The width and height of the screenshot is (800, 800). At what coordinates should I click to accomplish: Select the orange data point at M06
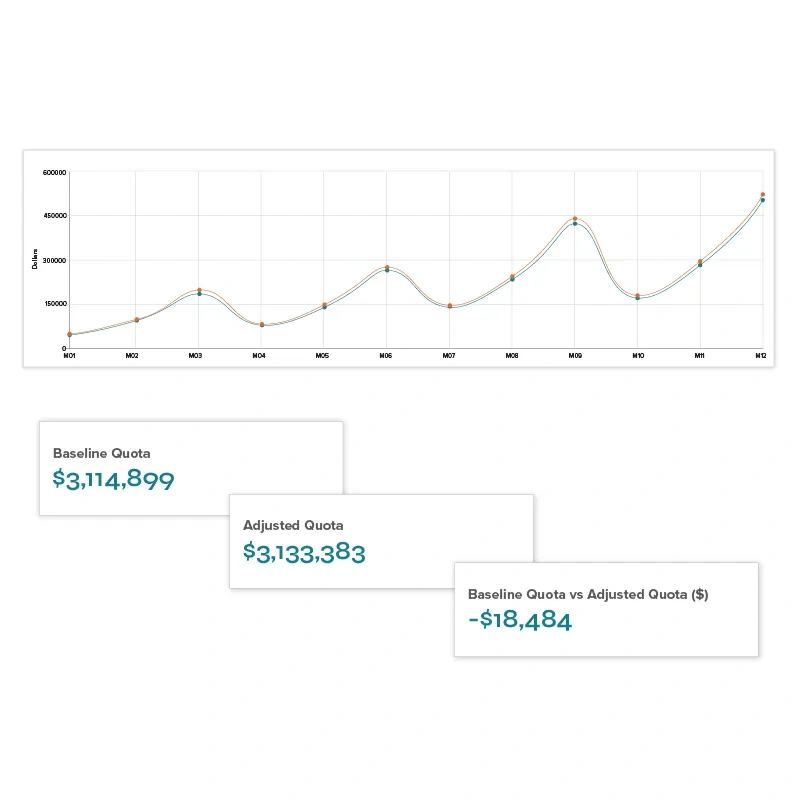387,267
